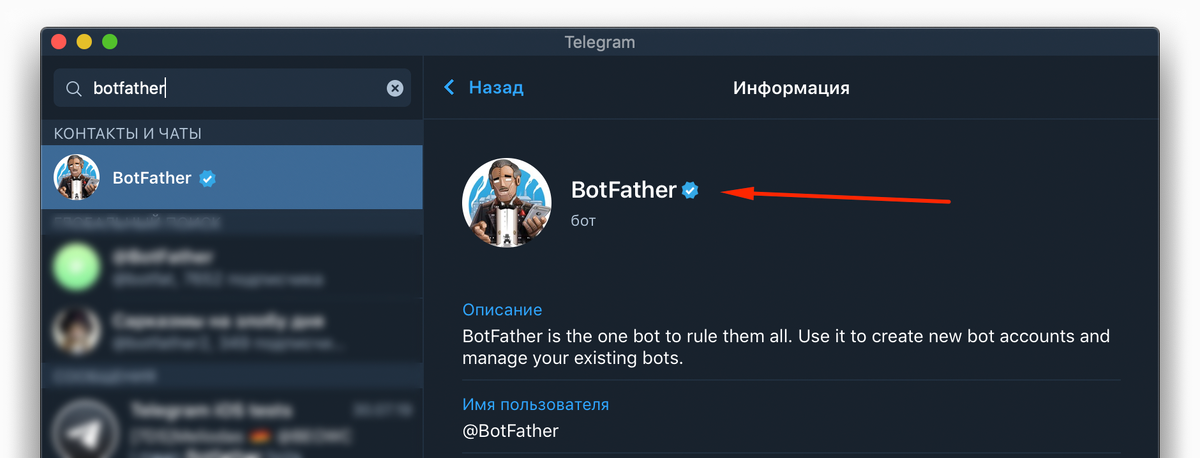This screenshot has width=1200, height=458.
Task: Click the BotFather profile name heading
Action: point(623,189)
